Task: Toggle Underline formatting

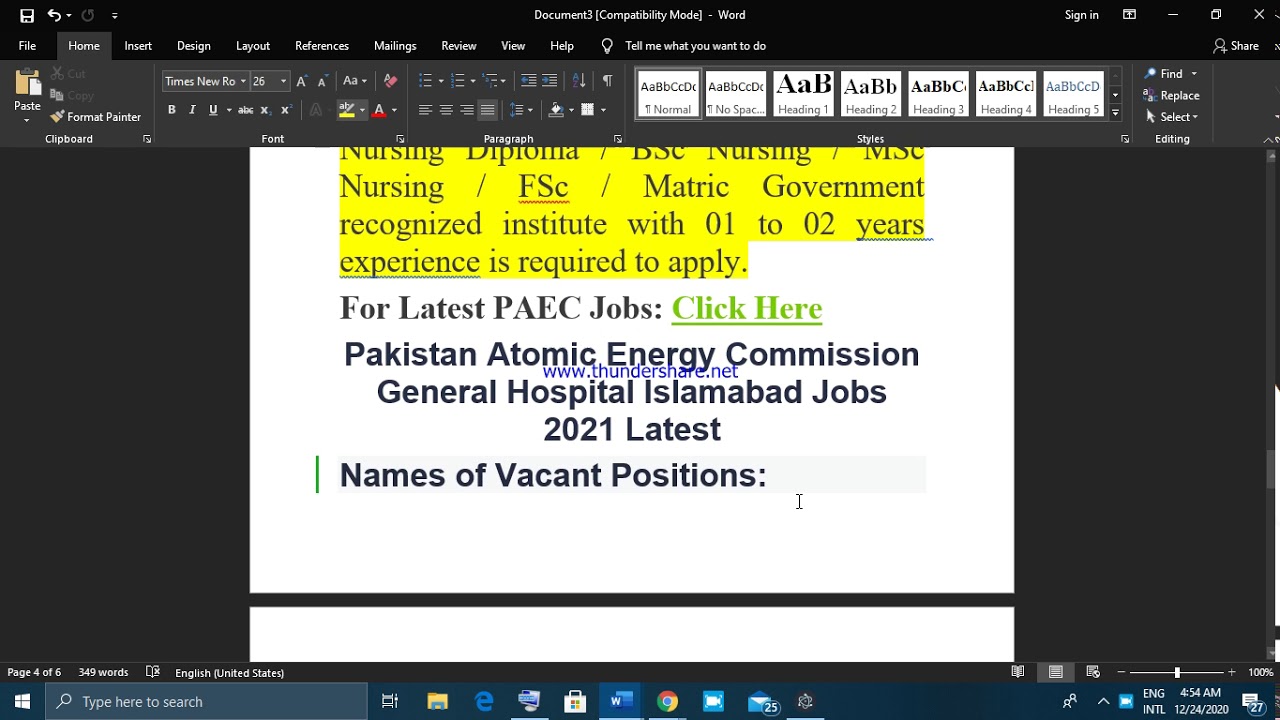Action: pos(213,110)
